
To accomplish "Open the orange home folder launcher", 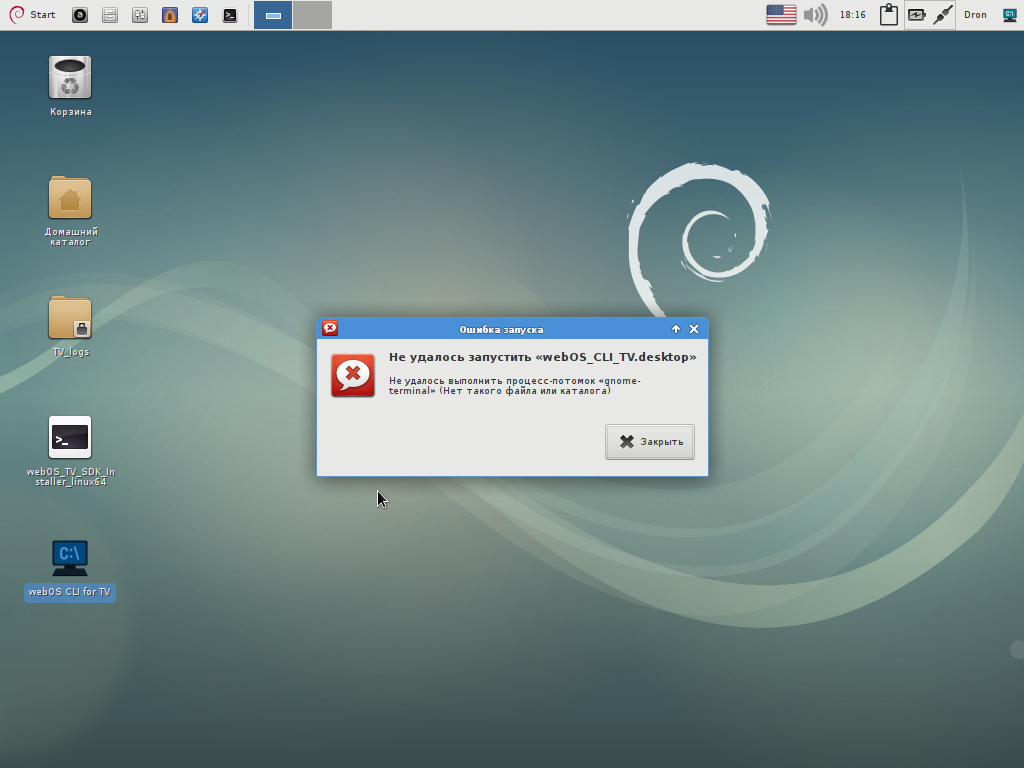I will point(170,15).
